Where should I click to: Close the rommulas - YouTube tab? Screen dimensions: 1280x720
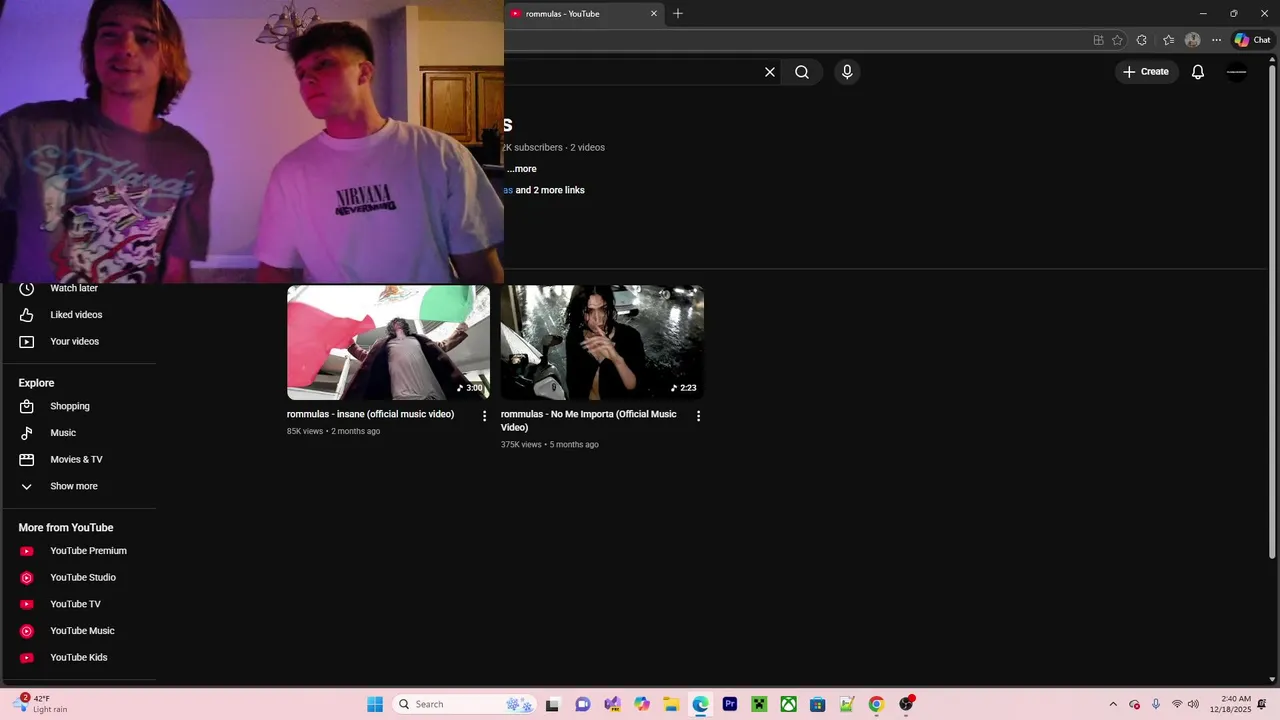(654, 14)
